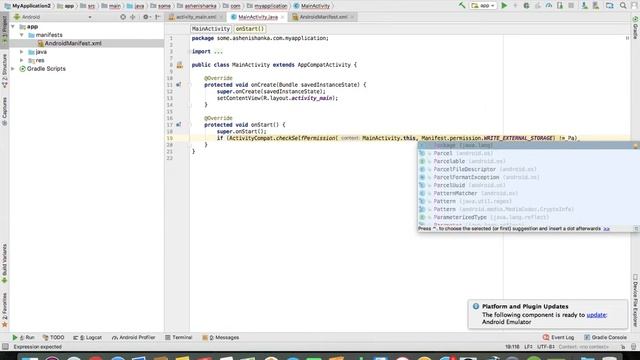640x360 pixels.
Task: Click the Debug app bug icon
Action: pos(526,6)
